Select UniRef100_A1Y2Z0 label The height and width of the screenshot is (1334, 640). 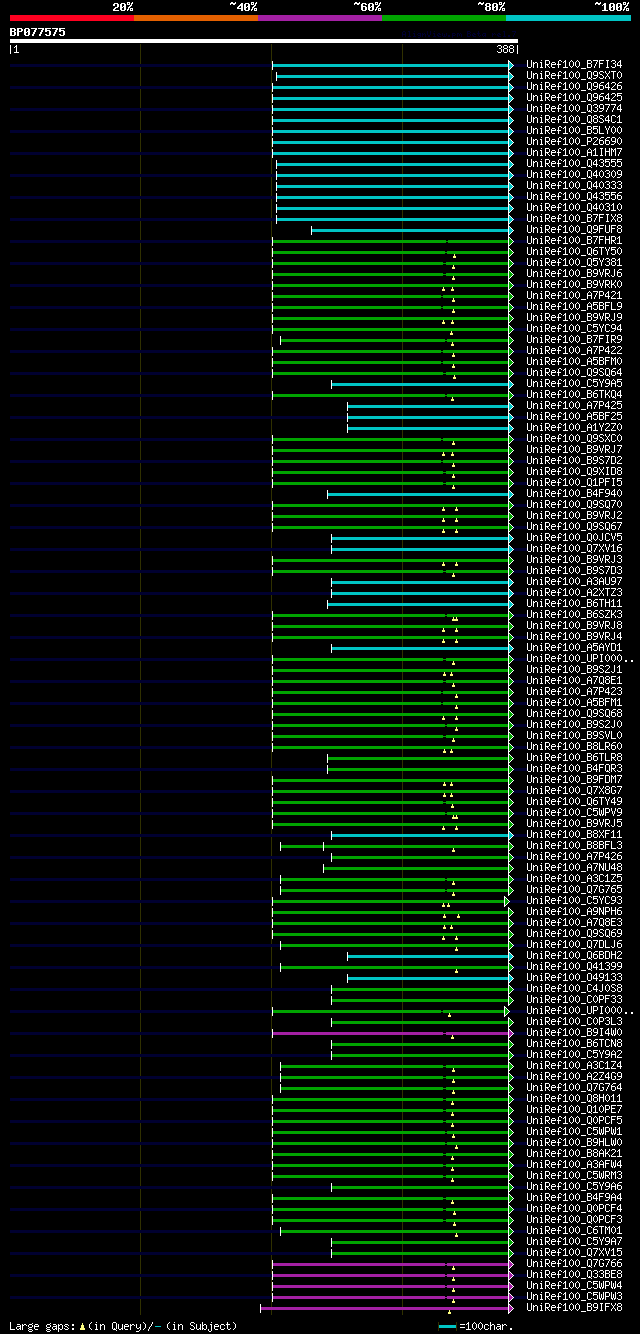[x=574, y=428]
